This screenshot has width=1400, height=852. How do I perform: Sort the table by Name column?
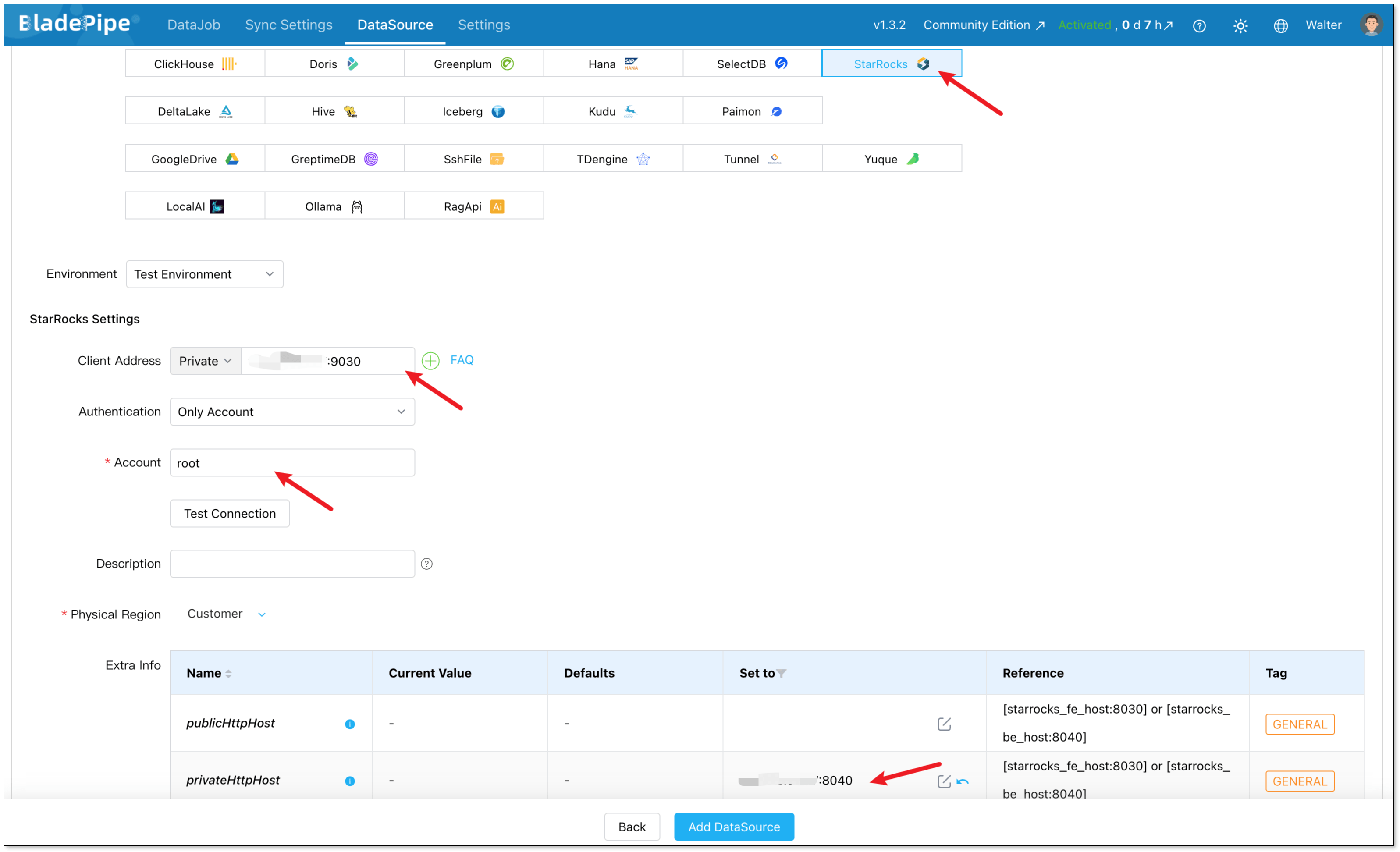(x=228, y=674)
